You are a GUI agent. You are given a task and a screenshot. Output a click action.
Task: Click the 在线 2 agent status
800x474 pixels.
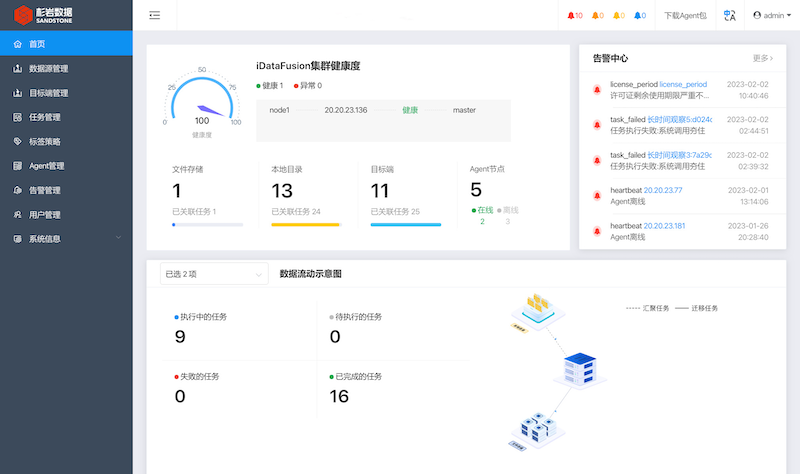482,215
